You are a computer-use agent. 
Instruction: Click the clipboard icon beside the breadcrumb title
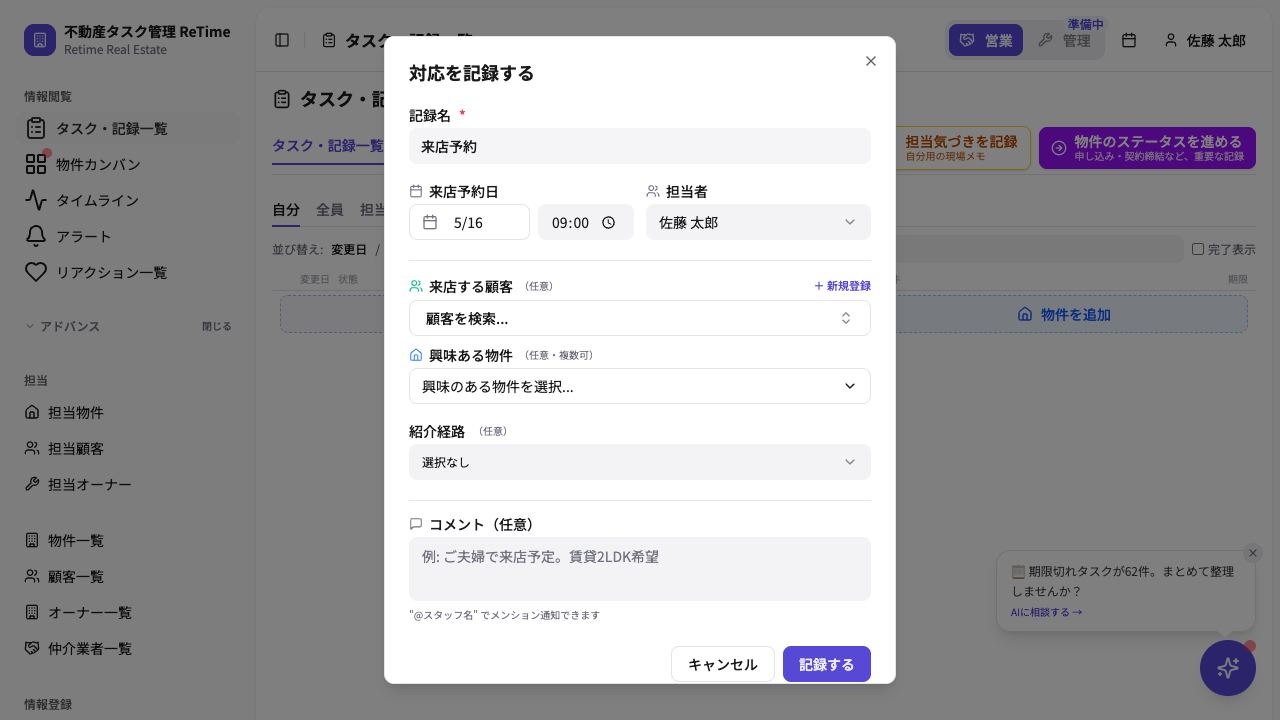329,40
